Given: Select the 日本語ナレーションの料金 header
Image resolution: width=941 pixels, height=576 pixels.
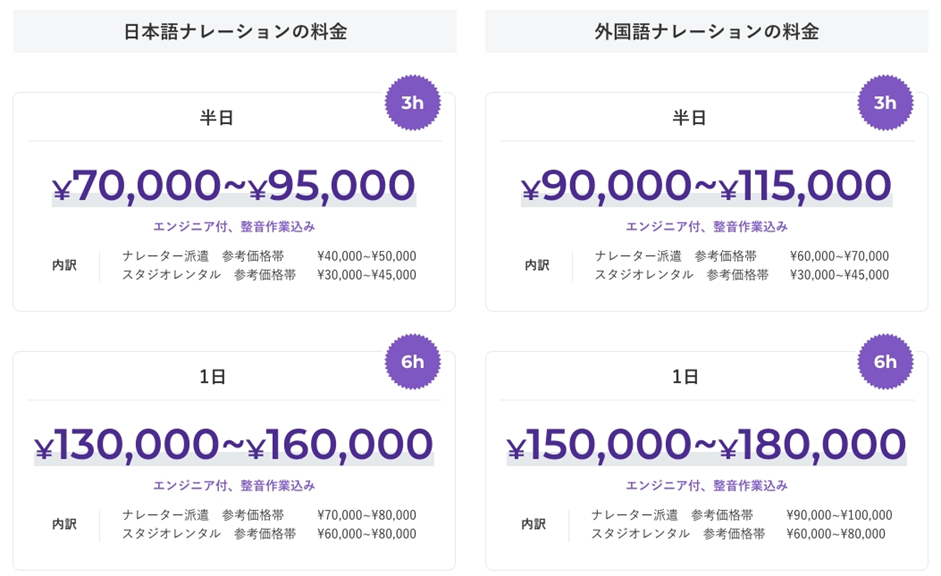Looking at the screenshot, I should pos(235,31).
